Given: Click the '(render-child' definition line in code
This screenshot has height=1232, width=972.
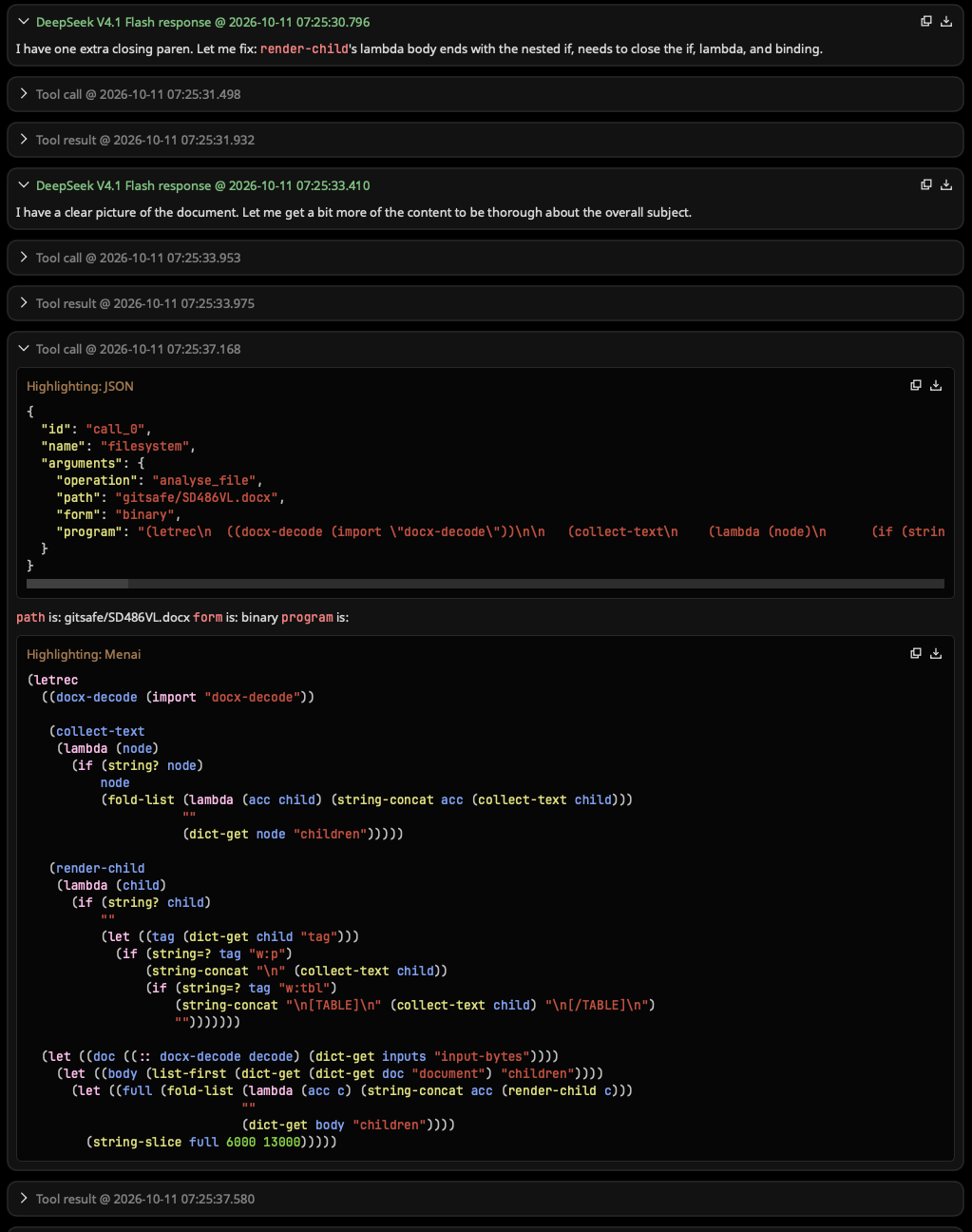Looking at the screenshot, I should point(97,868).
